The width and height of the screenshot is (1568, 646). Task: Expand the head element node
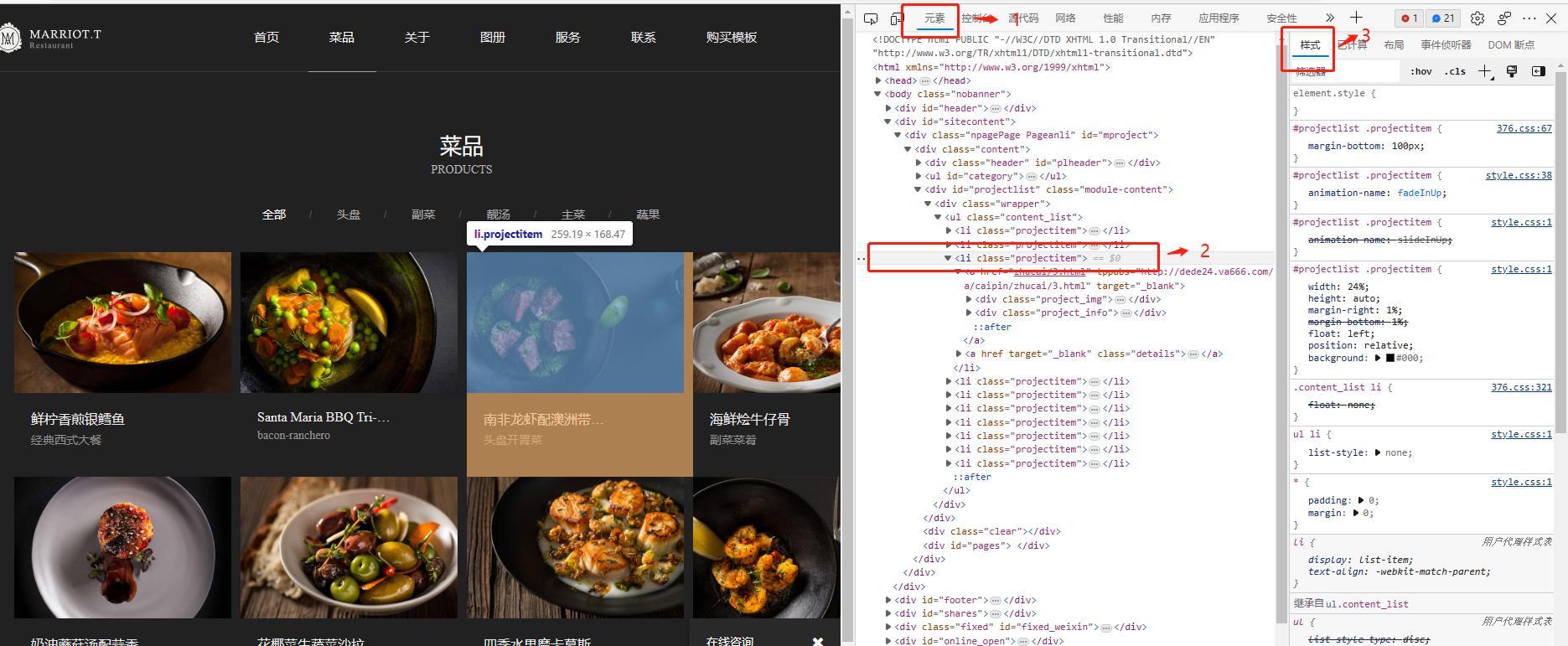(878, 81)
